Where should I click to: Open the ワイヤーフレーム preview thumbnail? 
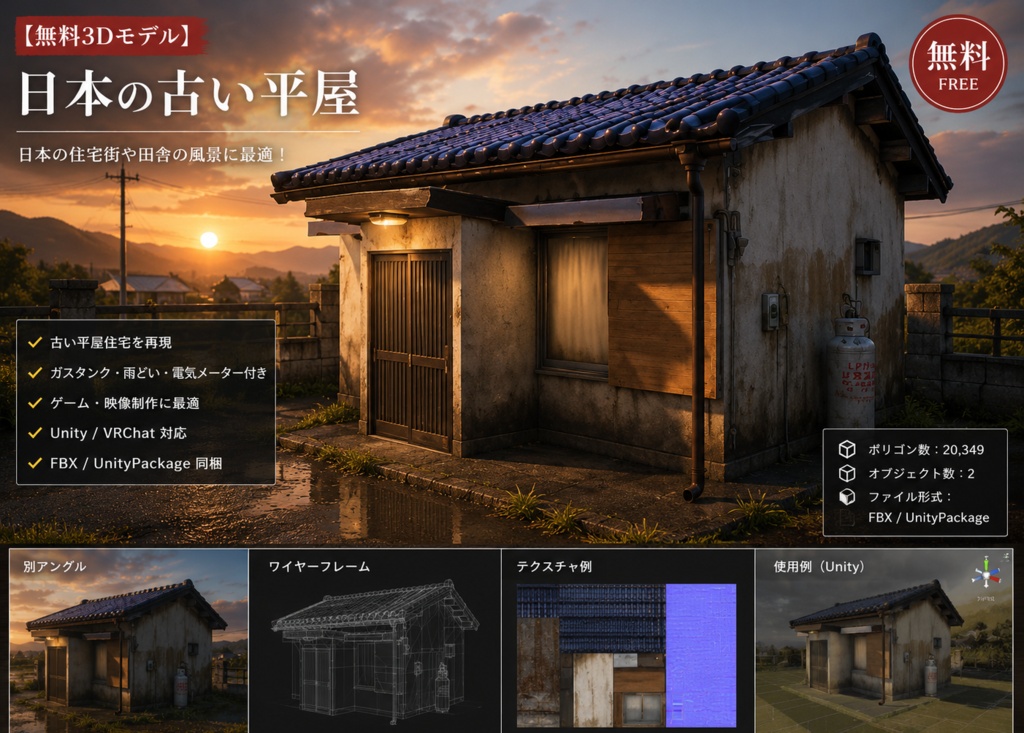coord(375,641)
